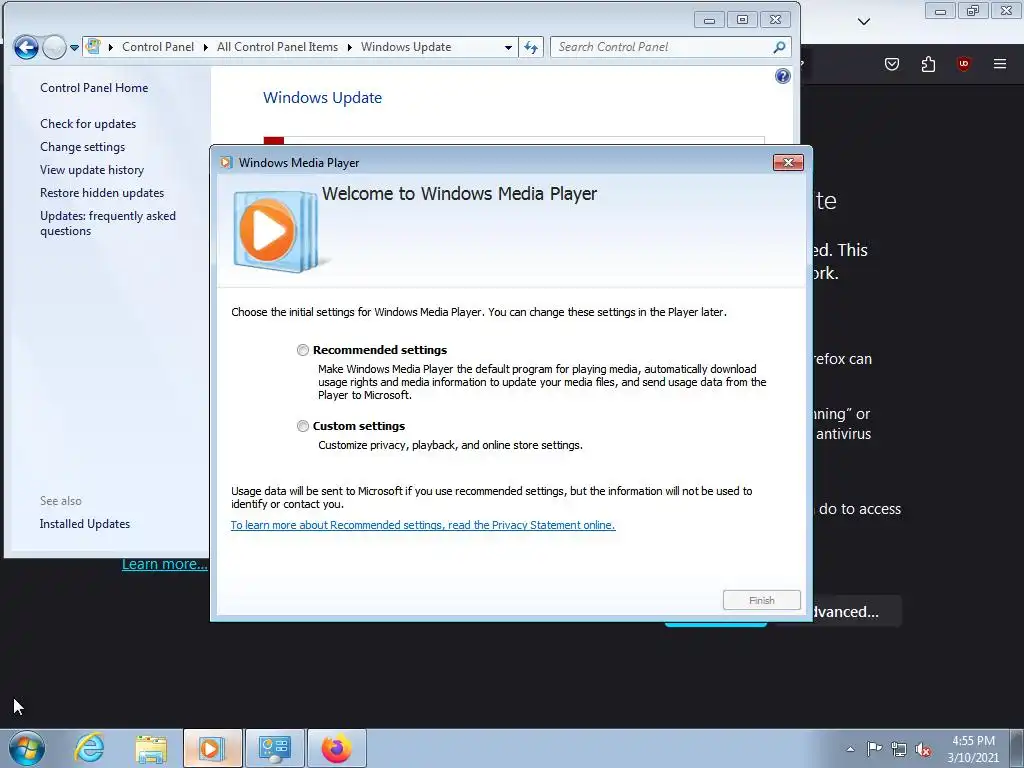This screenshot has width=1024, height=768.
Task: Open Firefox Pocket icon
Action: [x=891, y=64]
